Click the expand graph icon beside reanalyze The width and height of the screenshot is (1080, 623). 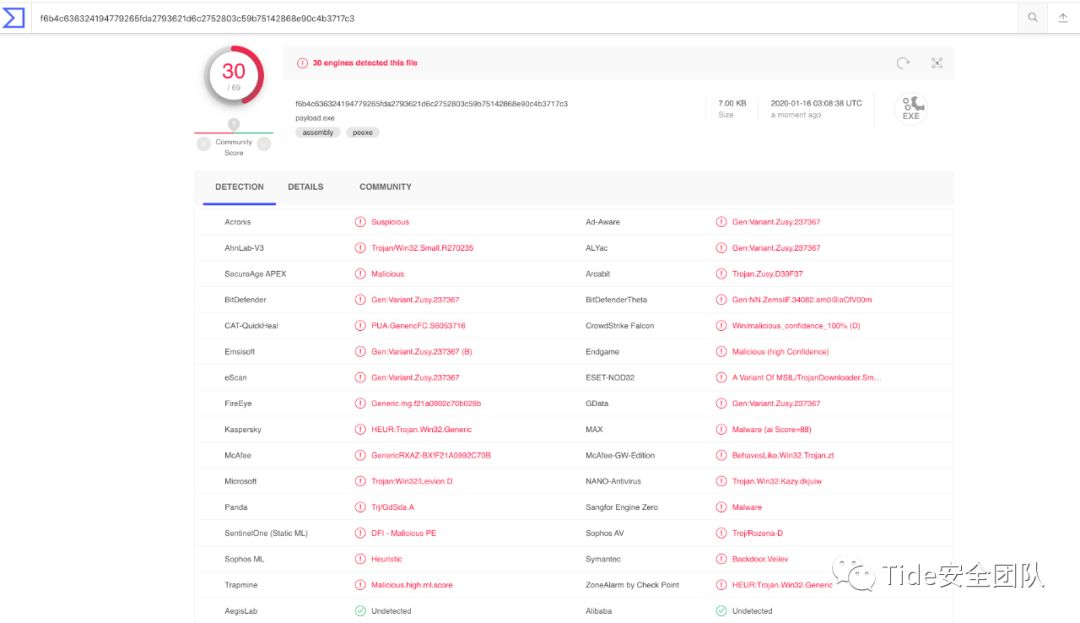click(937, 63)
